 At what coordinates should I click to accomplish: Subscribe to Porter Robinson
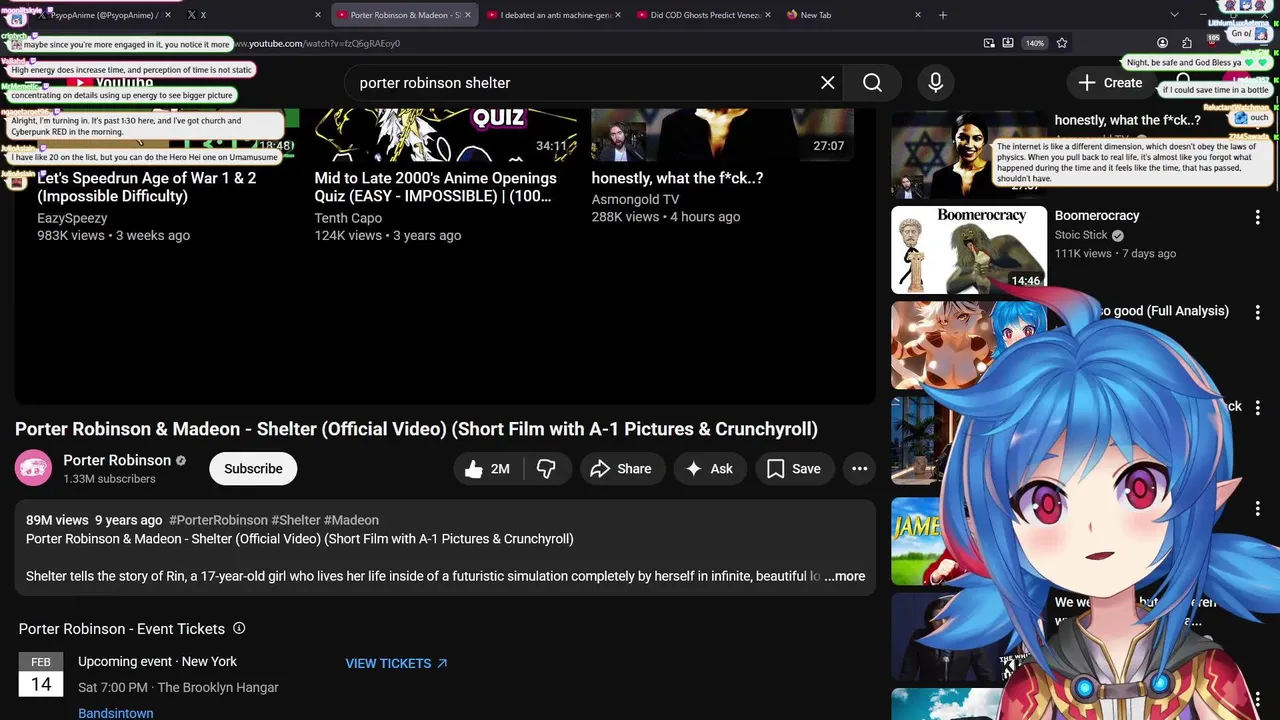pyautogui.click(x=253, y=468)
